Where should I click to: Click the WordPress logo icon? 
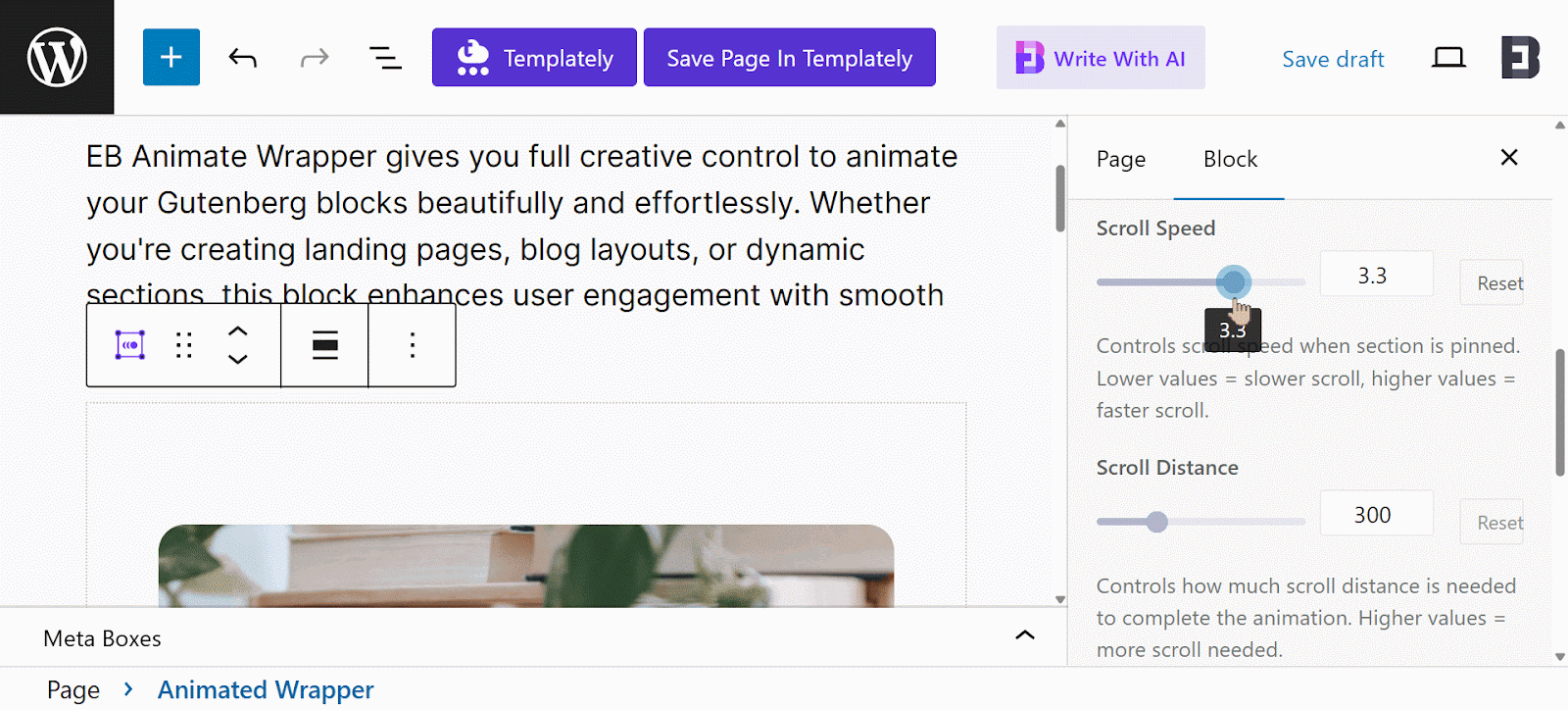(57, 58)
